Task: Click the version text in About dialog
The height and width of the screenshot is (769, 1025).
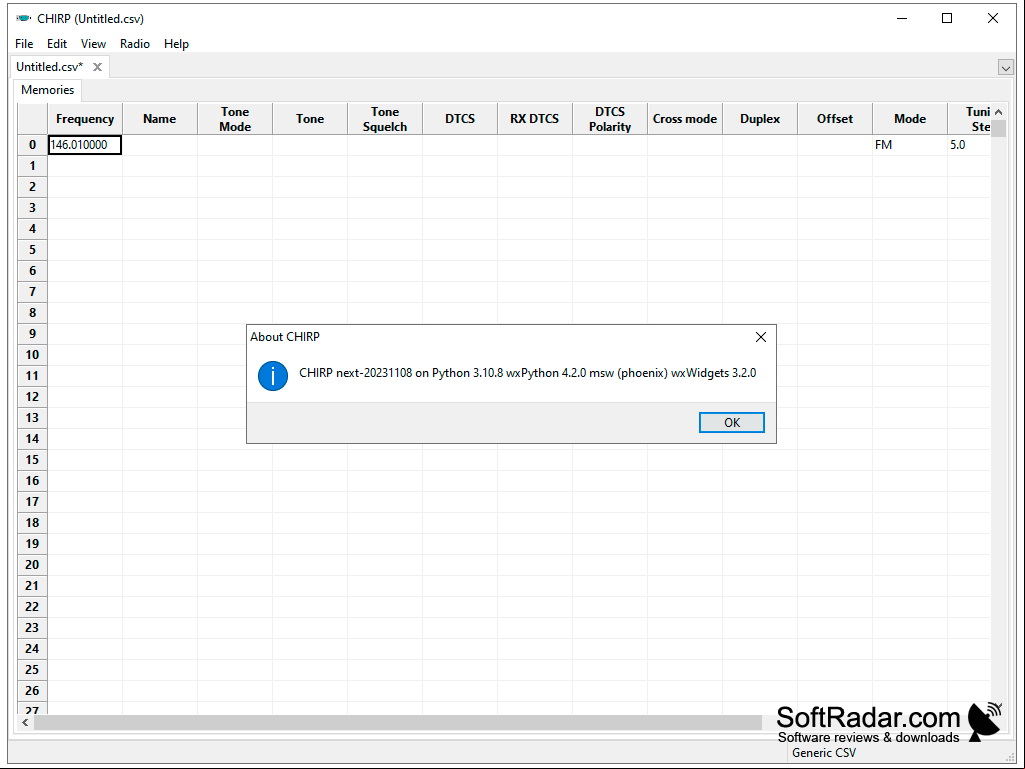Action: 528,373
